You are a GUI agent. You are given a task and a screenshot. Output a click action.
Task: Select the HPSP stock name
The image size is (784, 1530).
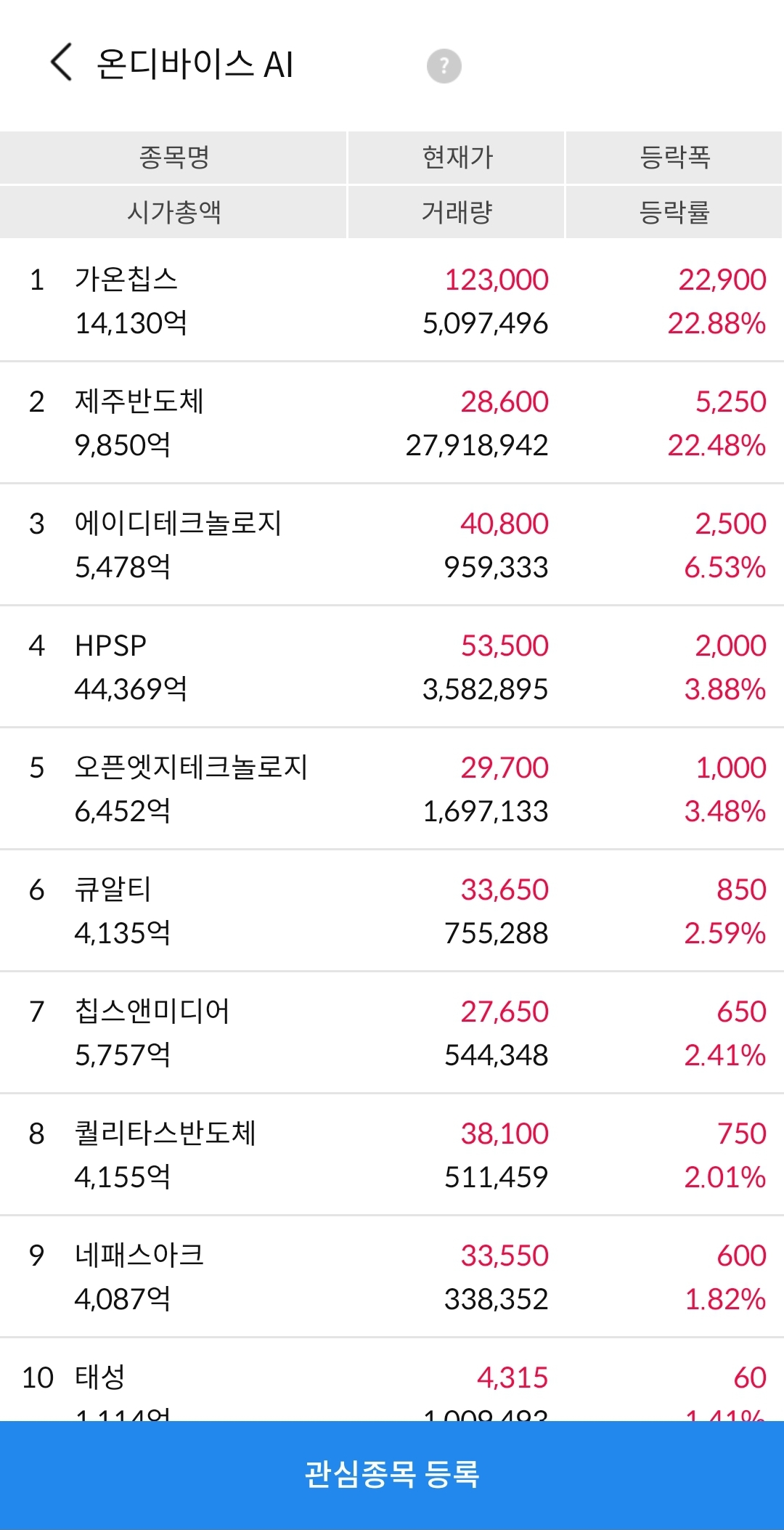tap(110, 645)
